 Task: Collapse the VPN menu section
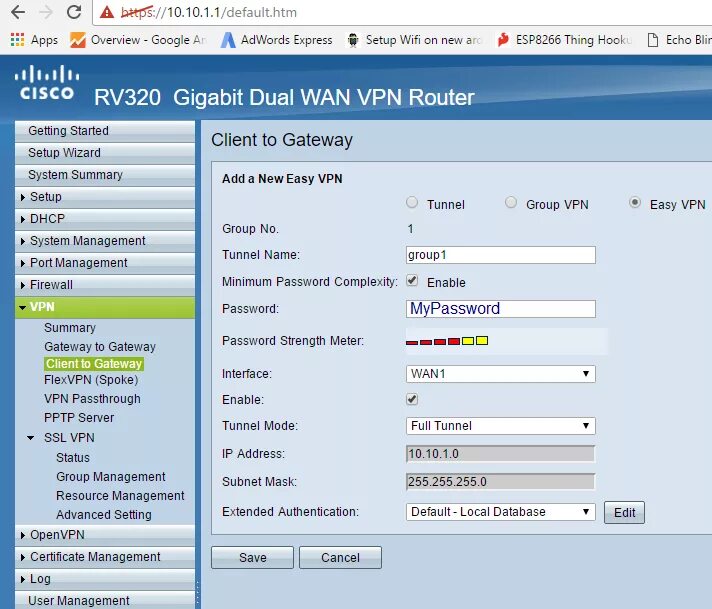[x=105, y=307]
